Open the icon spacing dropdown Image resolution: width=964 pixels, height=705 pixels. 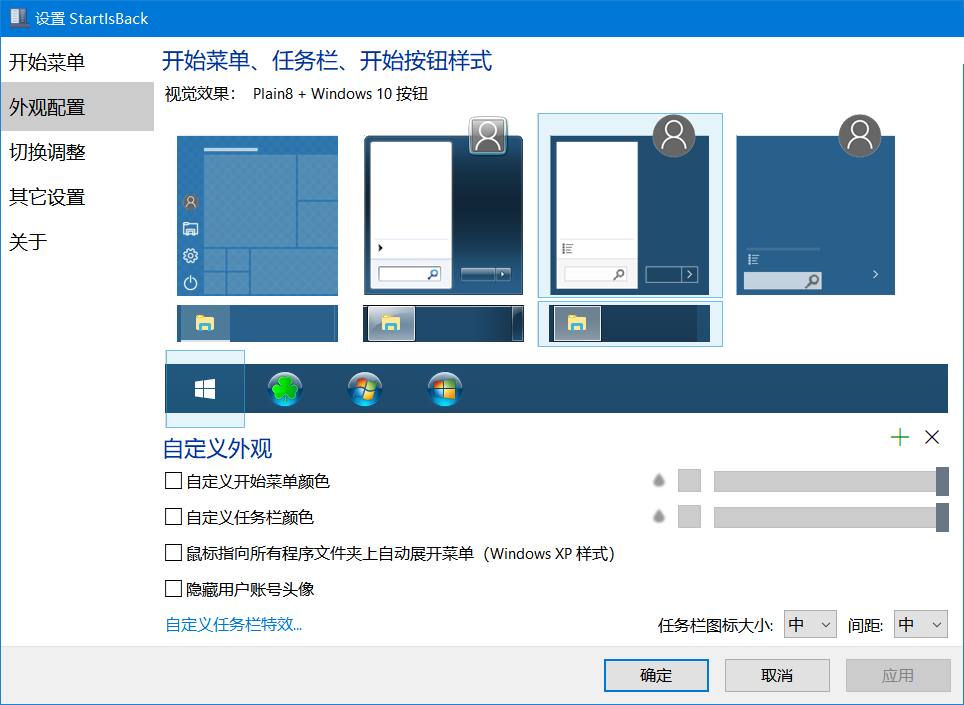click(x=920, y=624)
